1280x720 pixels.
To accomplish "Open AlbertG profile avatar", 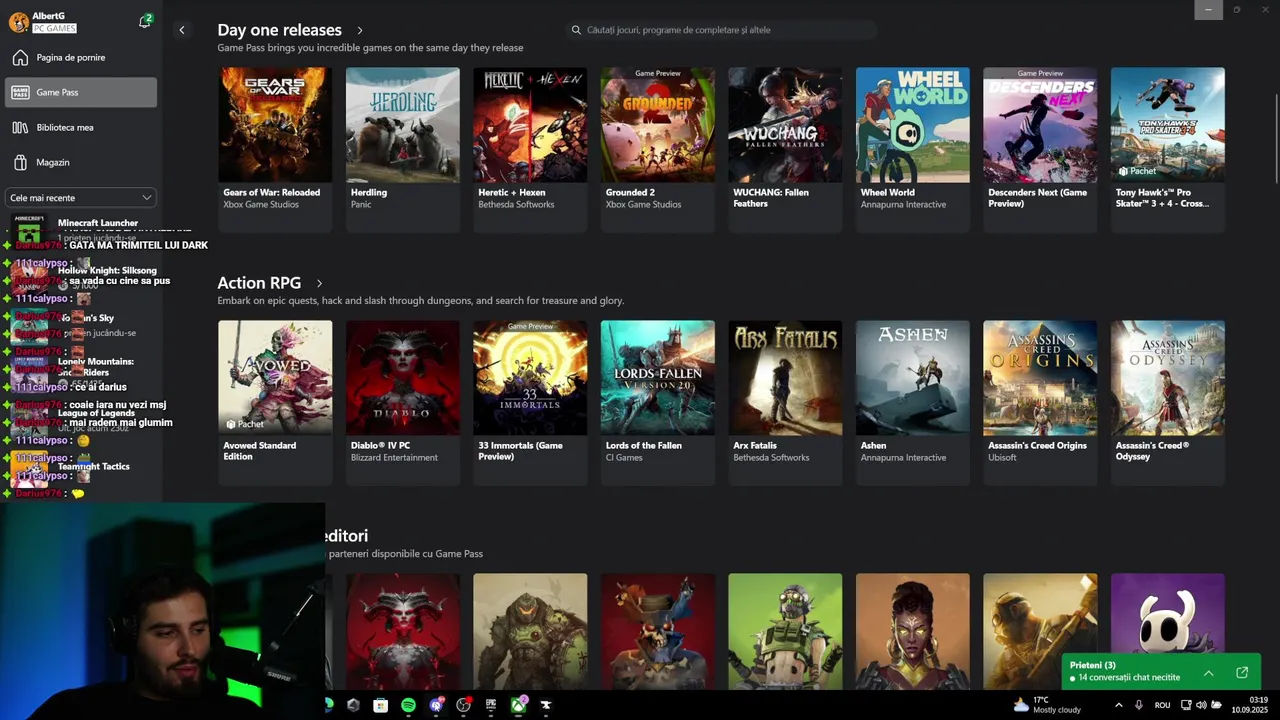I will pos(19,22).
